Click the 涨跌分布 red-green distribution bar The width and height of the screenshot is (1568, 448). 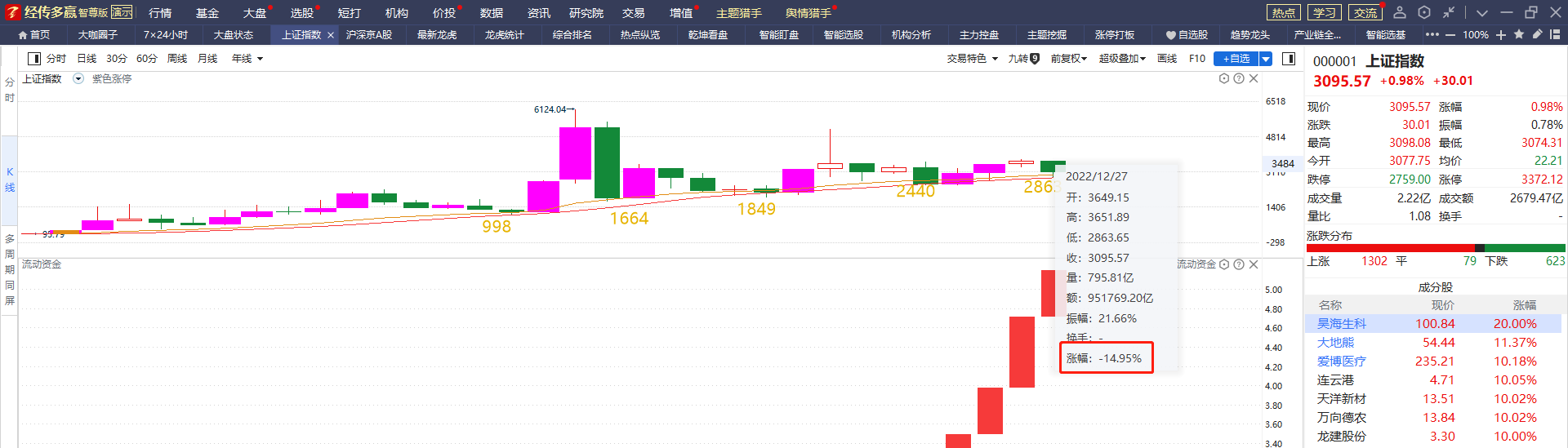(1436, 247)
